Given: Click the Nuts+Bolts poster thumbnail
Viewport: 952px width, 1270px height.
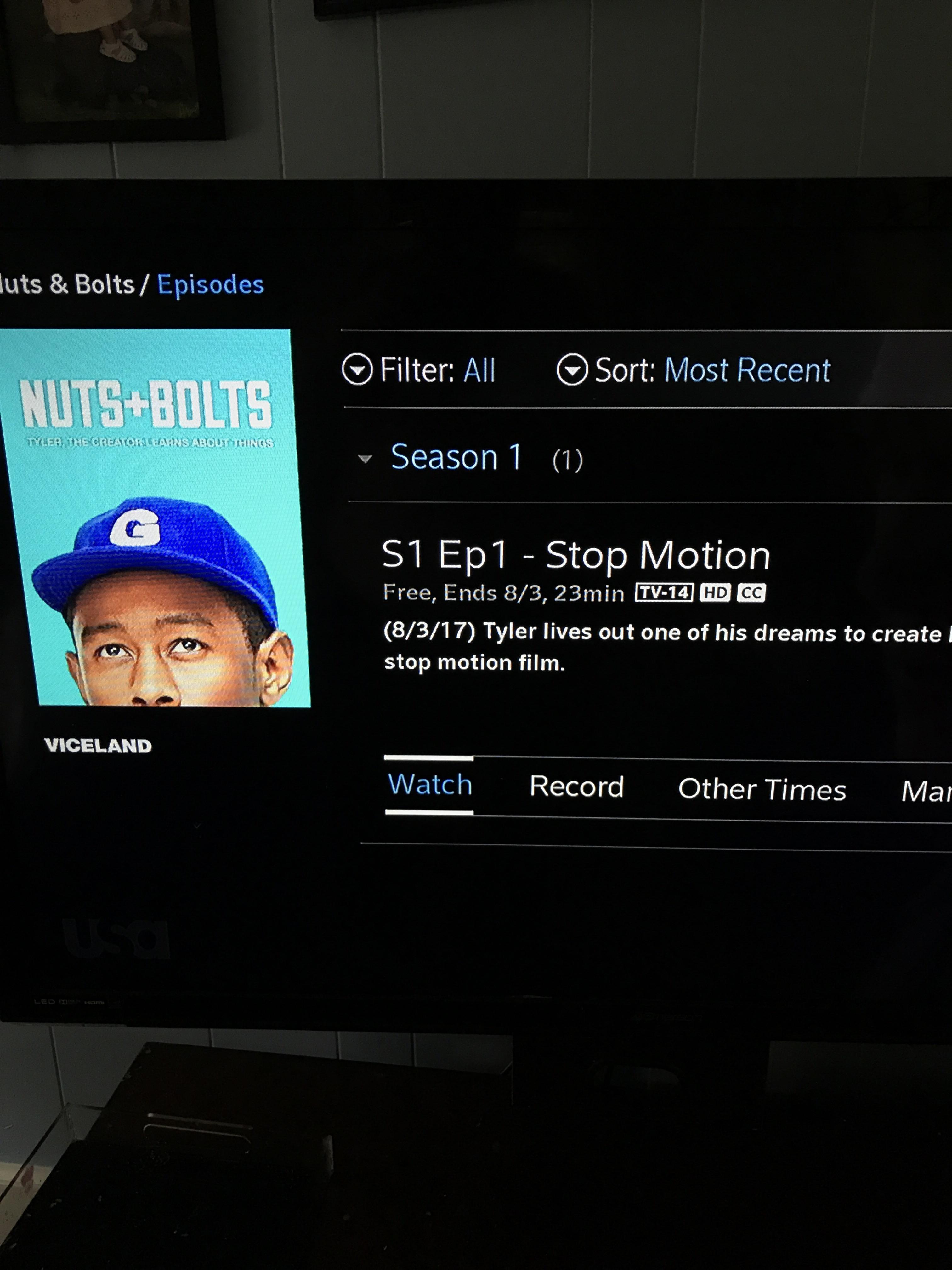Looking at the screenshot, I should [x=155, y=518].
